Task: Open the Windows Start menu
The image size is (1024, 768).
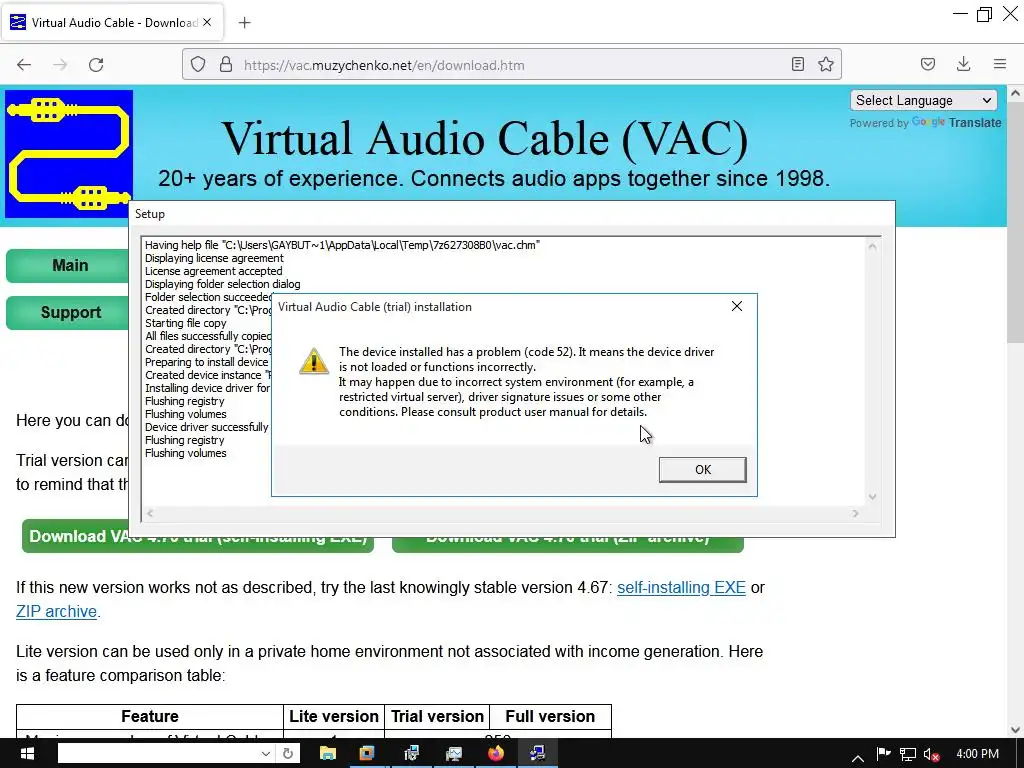Action: (27, 754)
